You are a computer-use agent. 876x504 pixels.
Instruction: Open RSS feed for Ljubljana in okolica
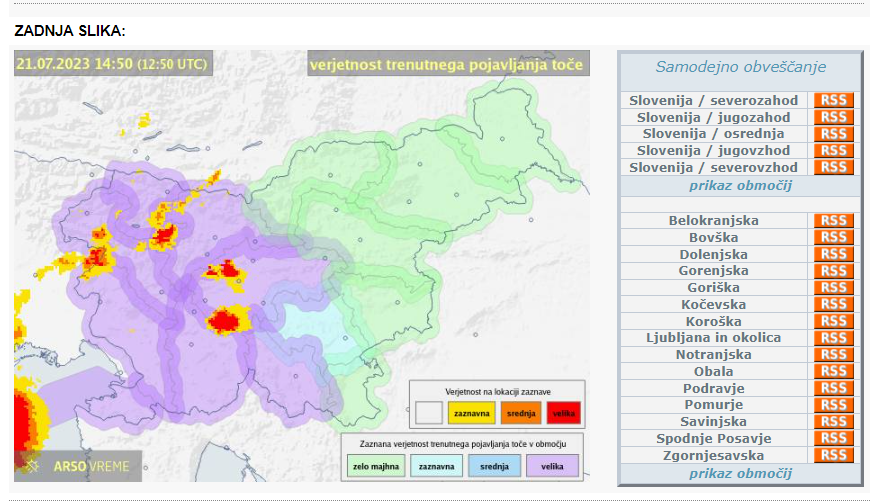pyautogui.click(x=834, y=338)
